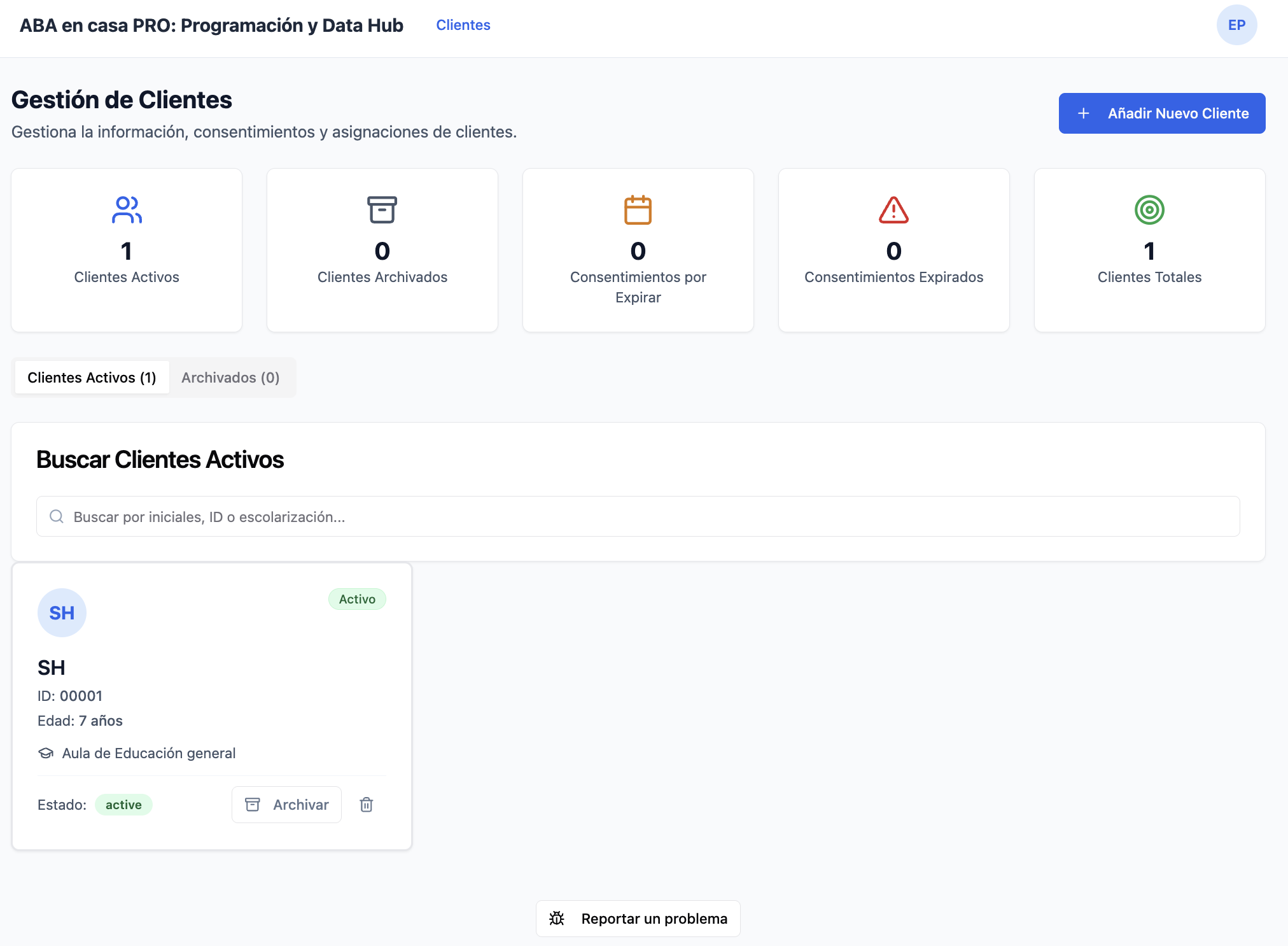Select the Clientes Activos (1) tab
Image resolution: width=1288 pixels, height=946 pixels.
92,378
